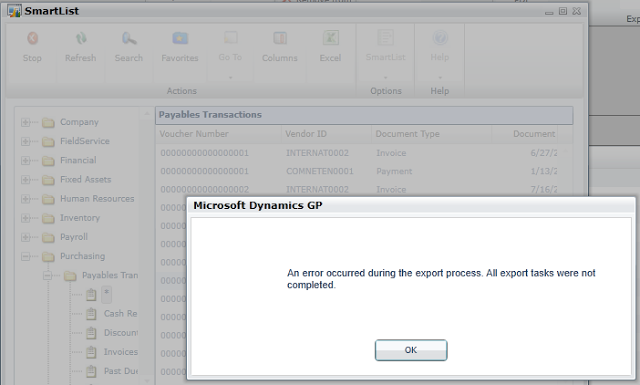Select the Past Due favorite item
Viewport: 640px width, 385px height.
(x=121, y=371)
